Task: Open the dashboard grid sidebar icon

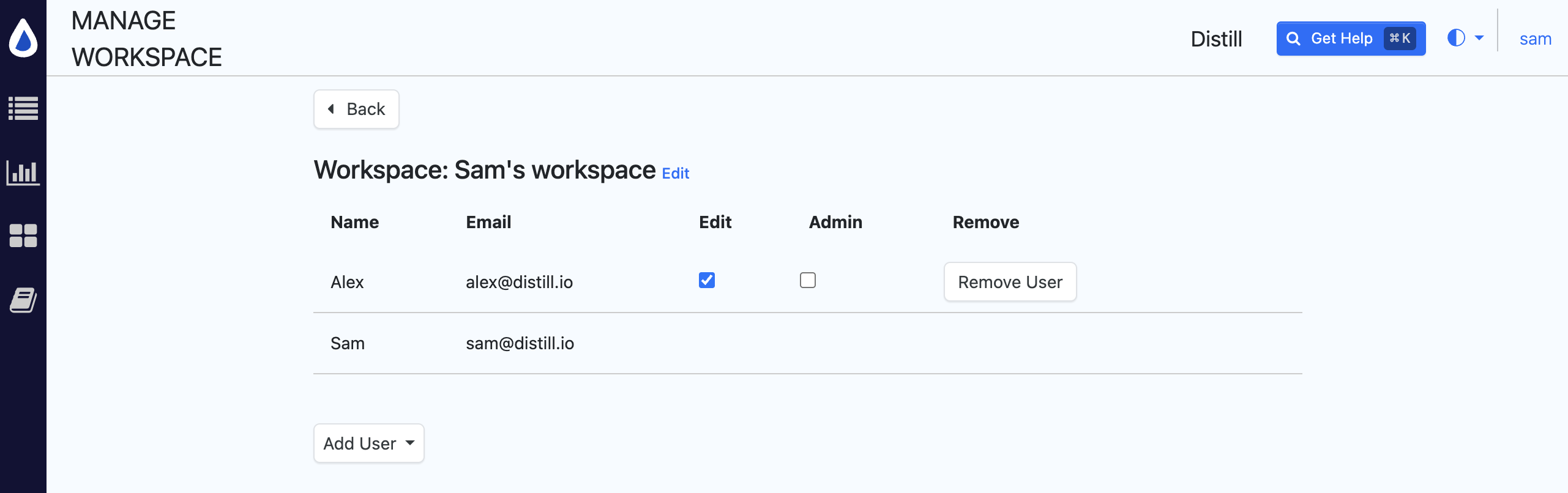Action: (x=23, y=235)
